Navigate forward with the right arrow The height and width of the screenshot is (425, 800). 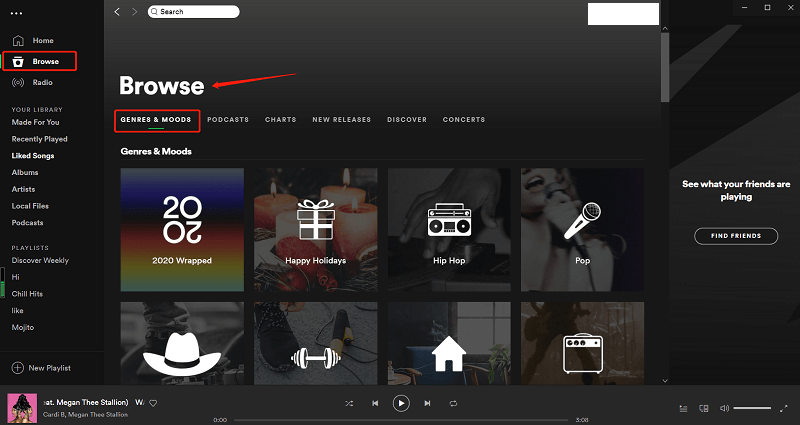point(134,11)
